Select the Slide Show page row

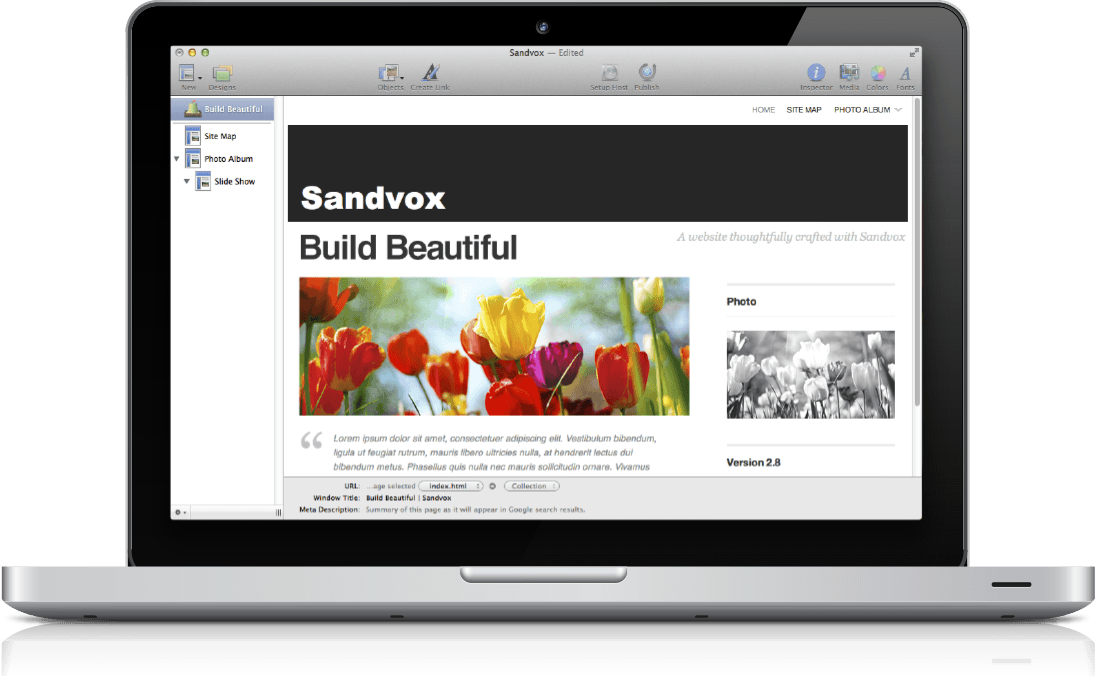click(223, 181)
